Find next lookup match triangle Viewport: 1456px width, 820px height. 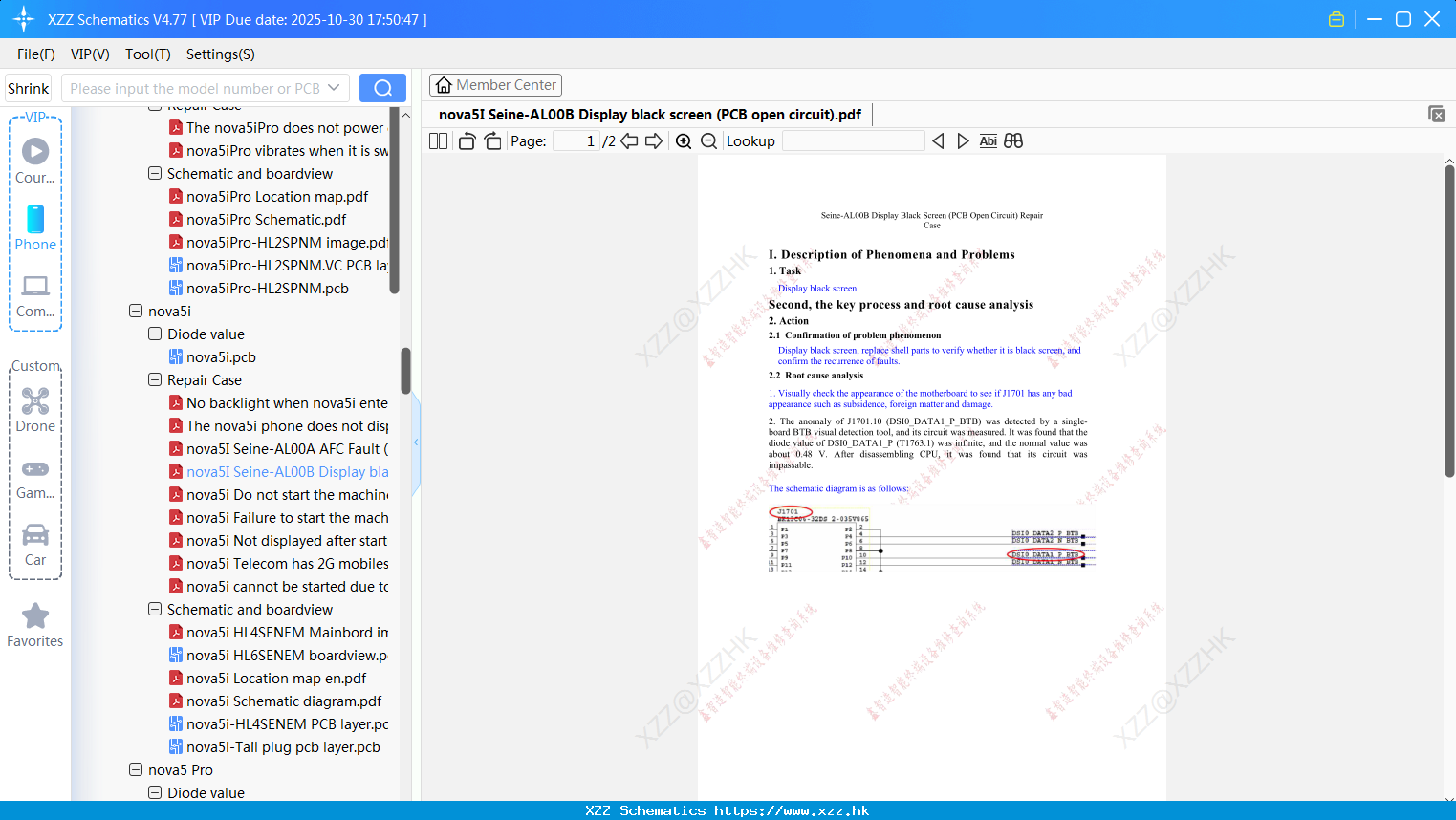[963, 141]
